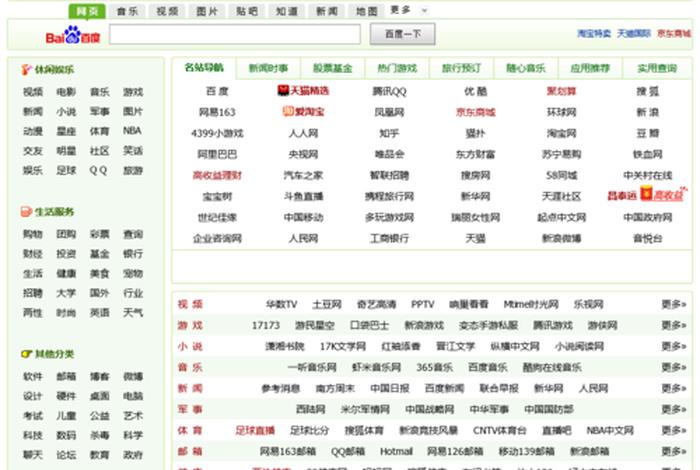Select the 音乐 search tab
Screen dimensions: 700x470
point(127,12)
